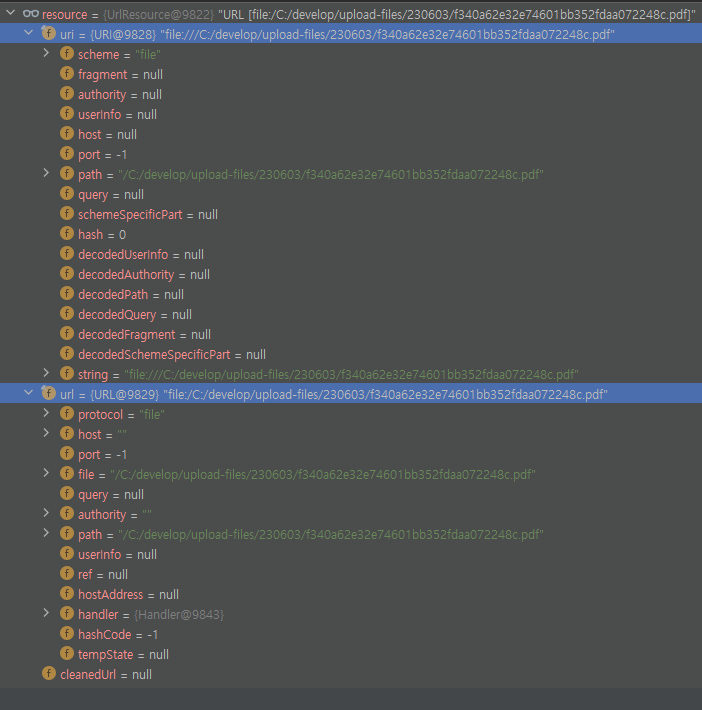Click the {Handler@9843} value text
This screenshot has width=702, height=710.
(x=179, y=614)
